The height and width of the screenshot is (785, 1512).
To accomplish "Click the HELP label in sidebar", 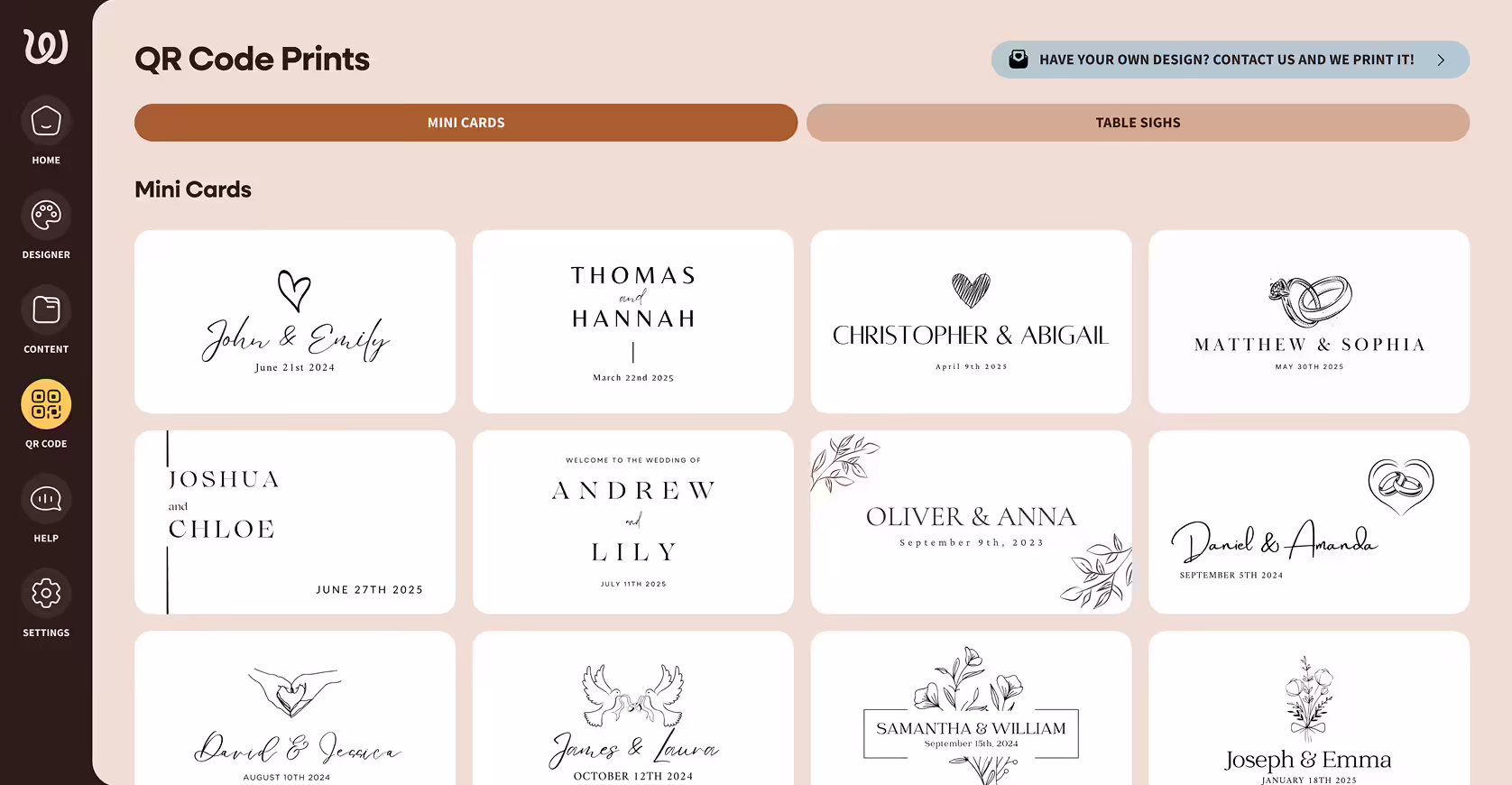I will 46,539.
